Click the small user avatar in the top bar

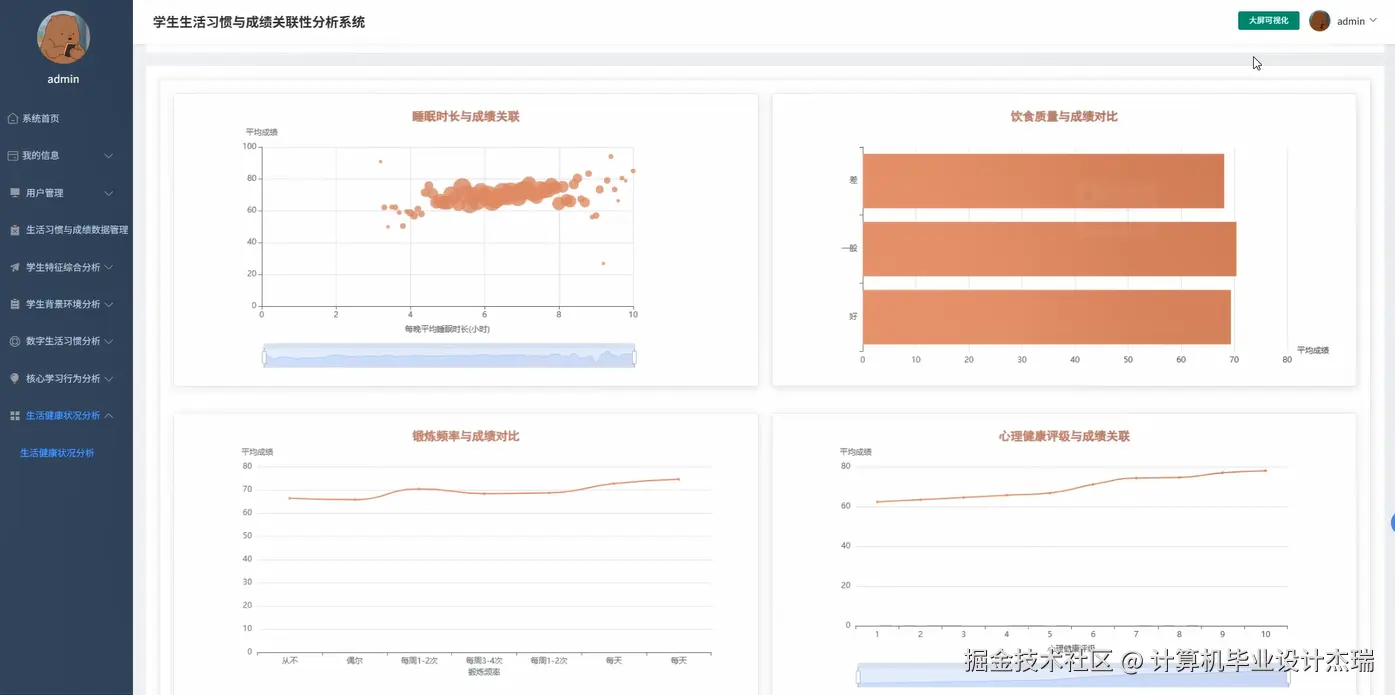(x=1320, y=21)
